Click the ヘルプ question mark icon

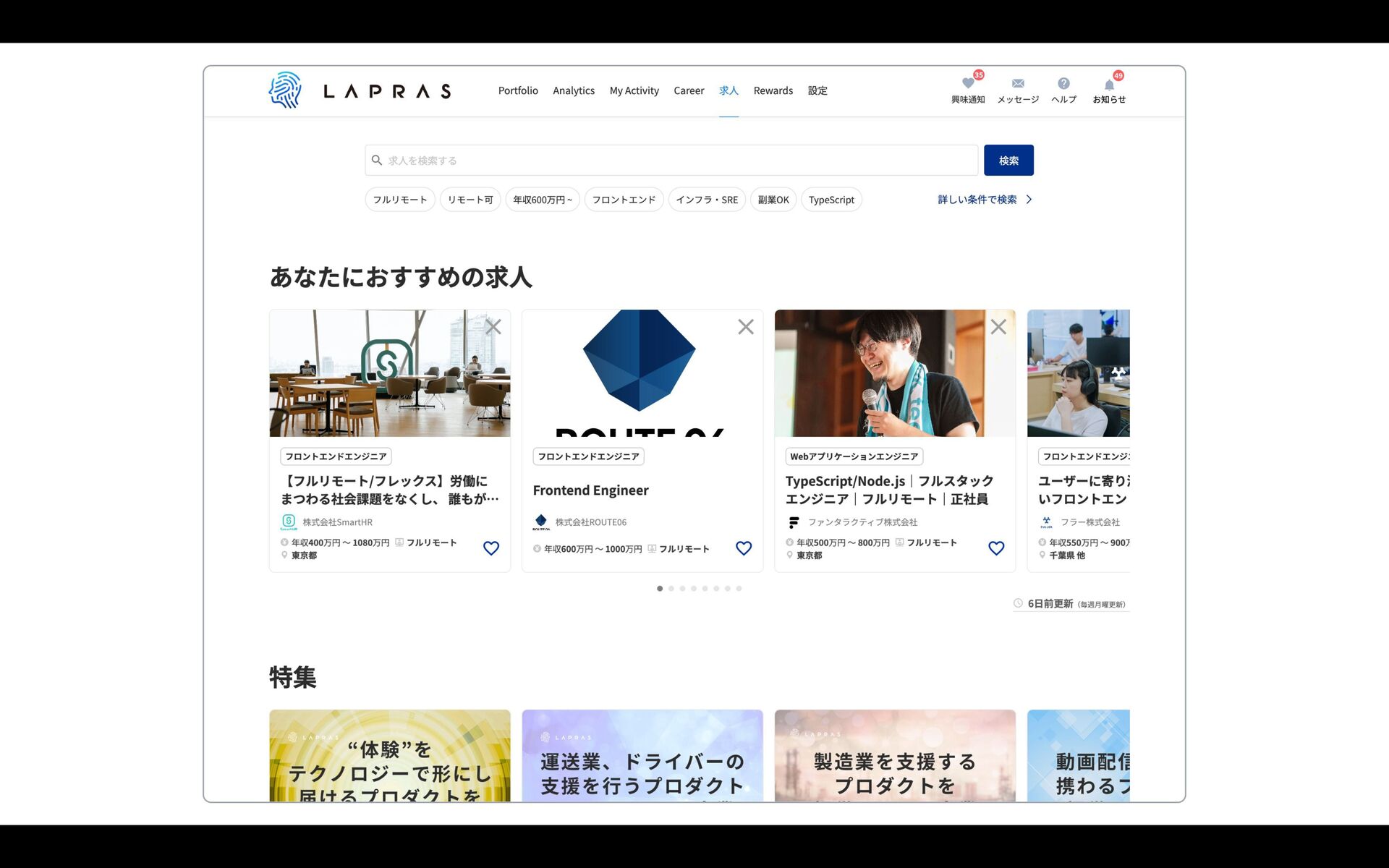click(x=1063, y=84)
